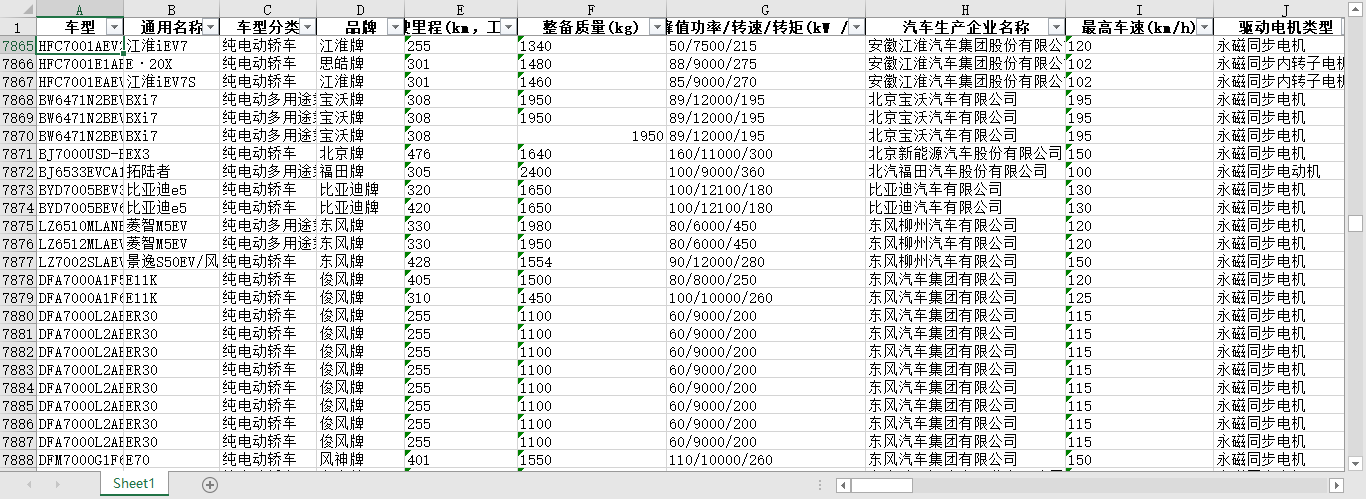Click horizontal scrollbar left arrow

pyautogui.click(x=844, y=485)
